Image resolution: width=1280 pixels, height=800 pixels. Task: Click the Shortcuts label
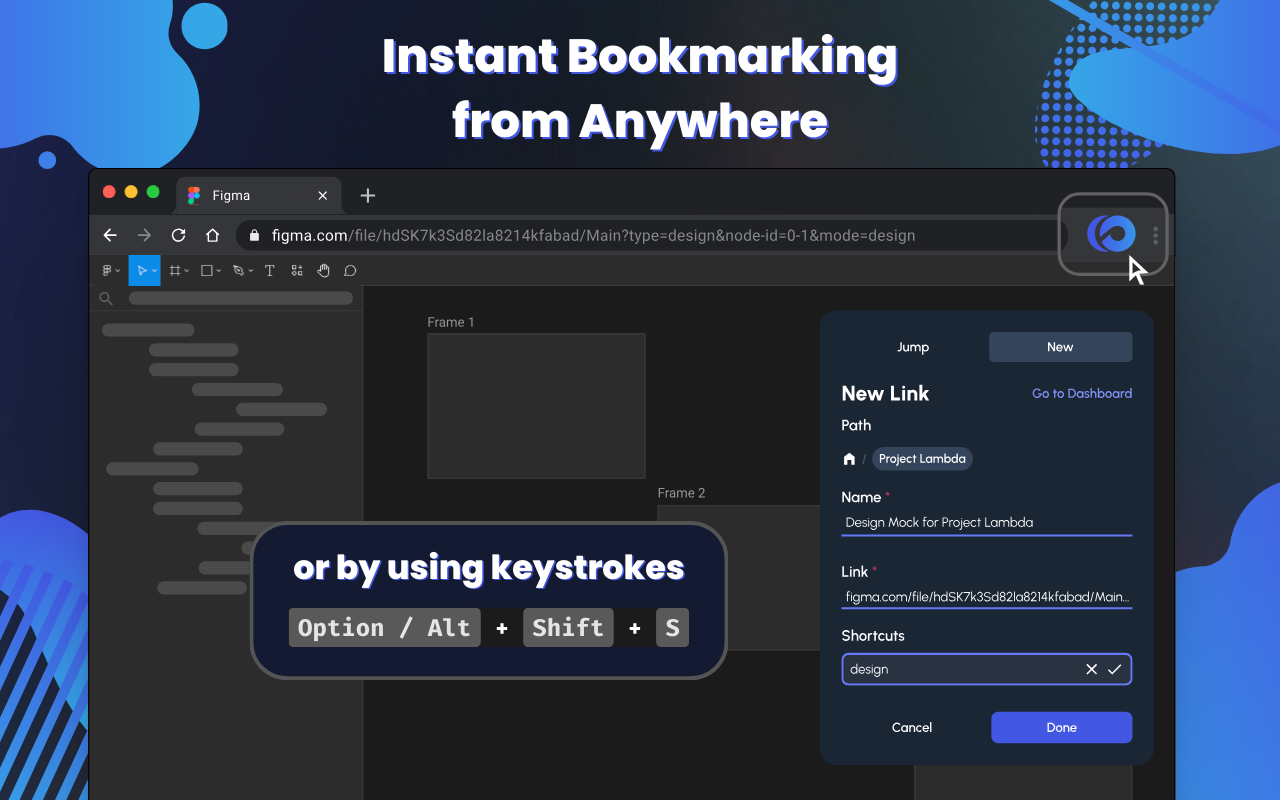(873, 636)
